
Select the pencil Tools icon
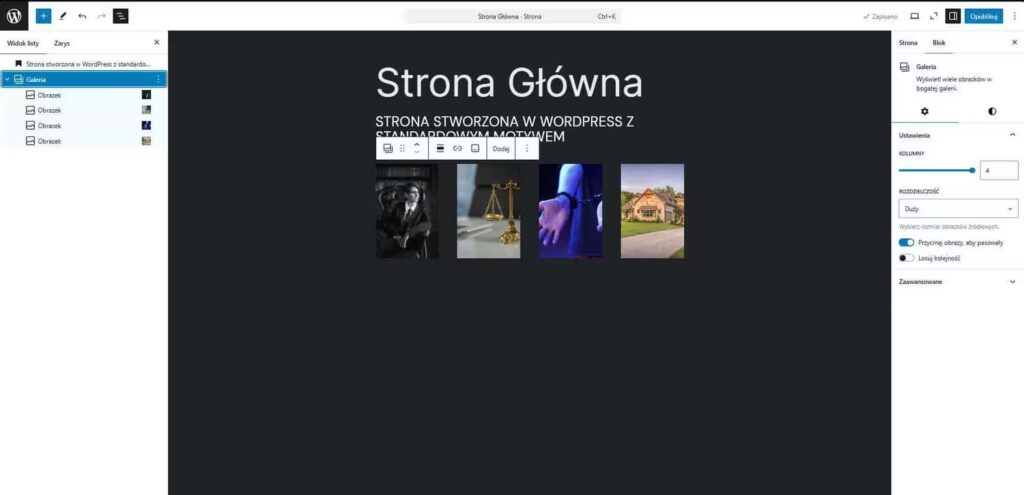(x=63, y=16)
